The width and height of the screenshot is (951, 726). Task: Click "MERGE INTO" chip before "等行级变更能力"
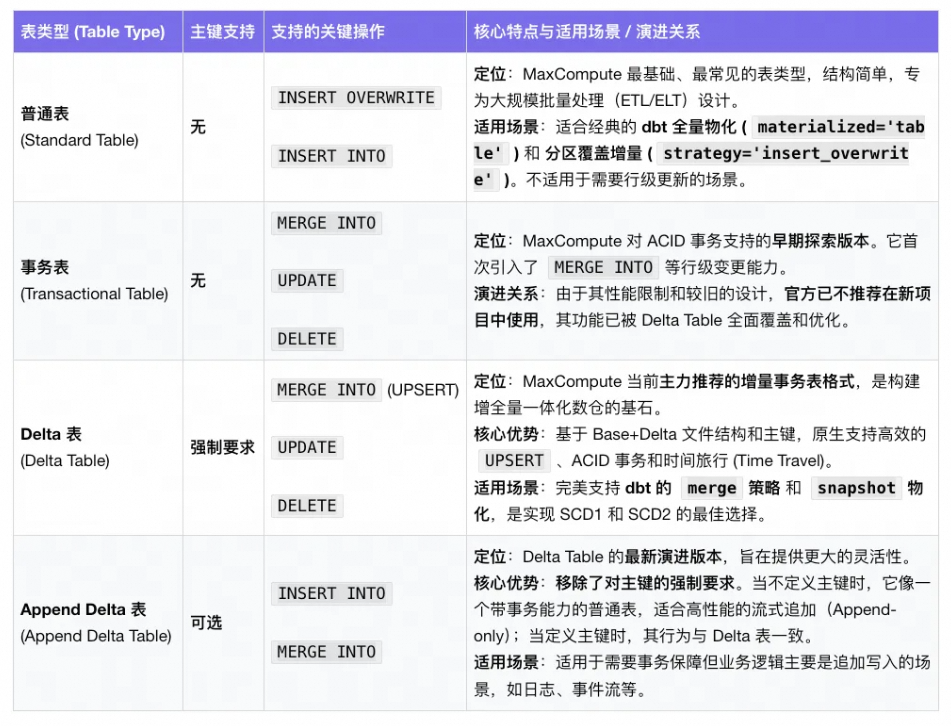[603, 267]
